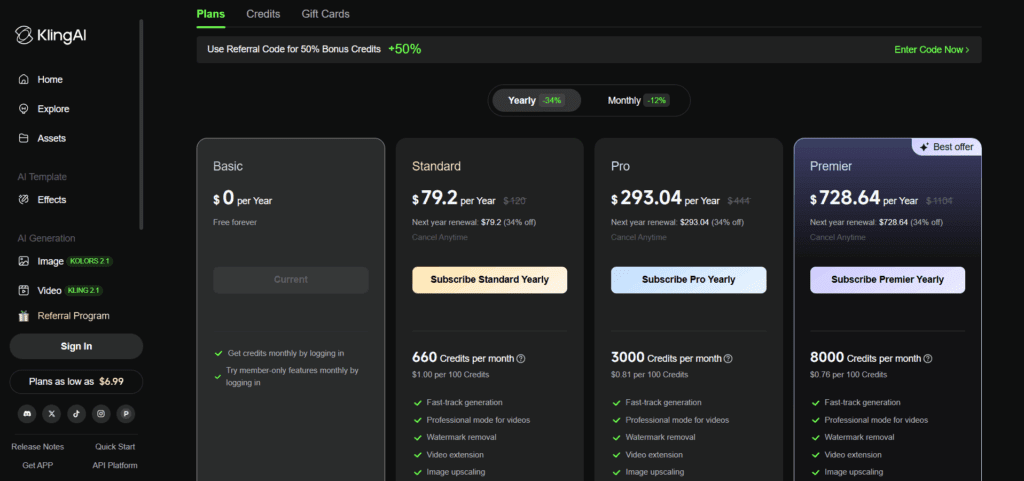This screenshot has width=1024, height=481.
Task: Click Premier's 'Image upscaling' feature
Action: 854,472
